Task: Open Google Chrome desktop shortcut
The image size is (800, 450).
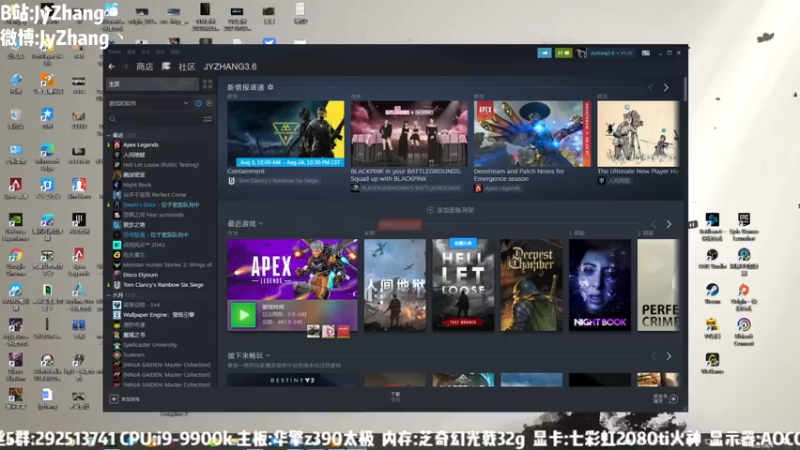Action: click(x=15, y=261)
